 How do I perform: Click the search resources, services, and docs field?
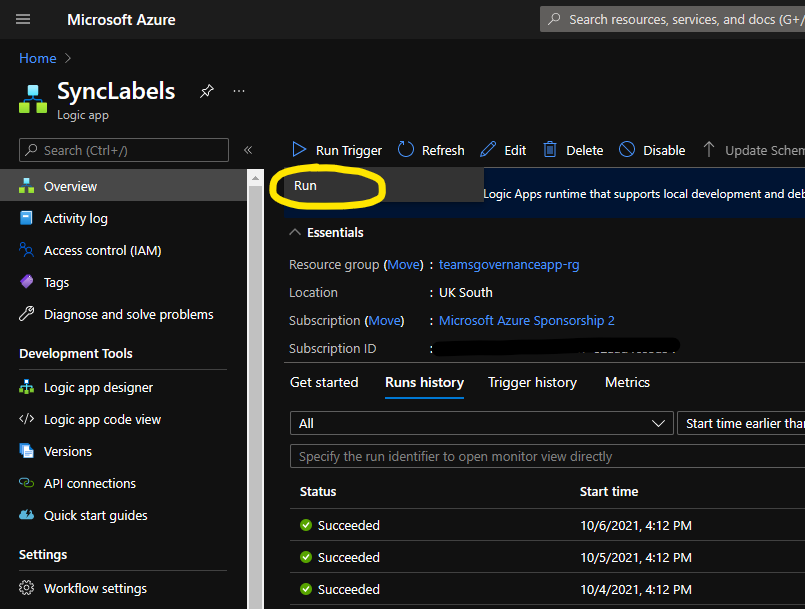672,20
